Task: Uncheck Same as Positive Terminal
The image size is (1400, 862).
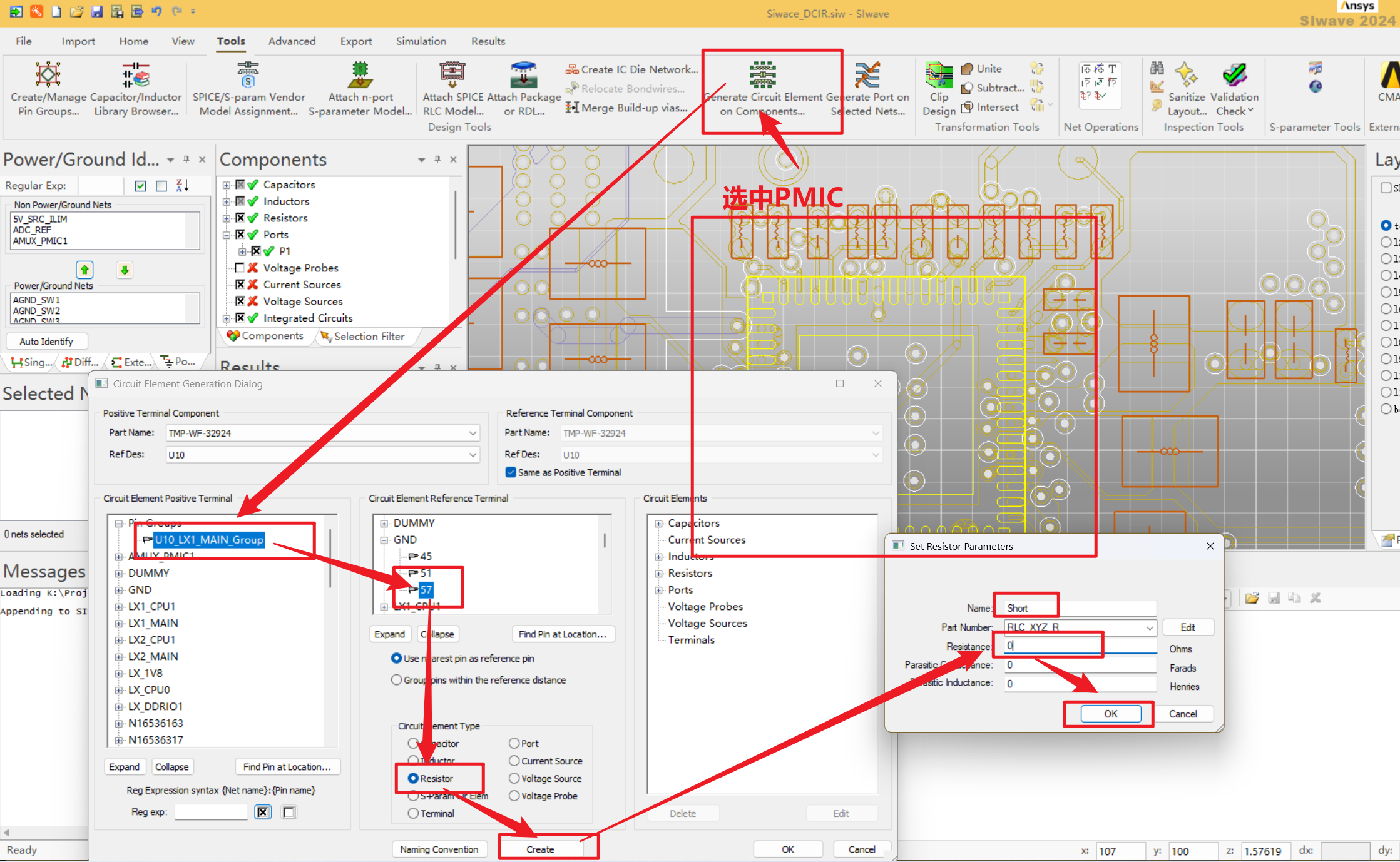Action: [511, 472]
